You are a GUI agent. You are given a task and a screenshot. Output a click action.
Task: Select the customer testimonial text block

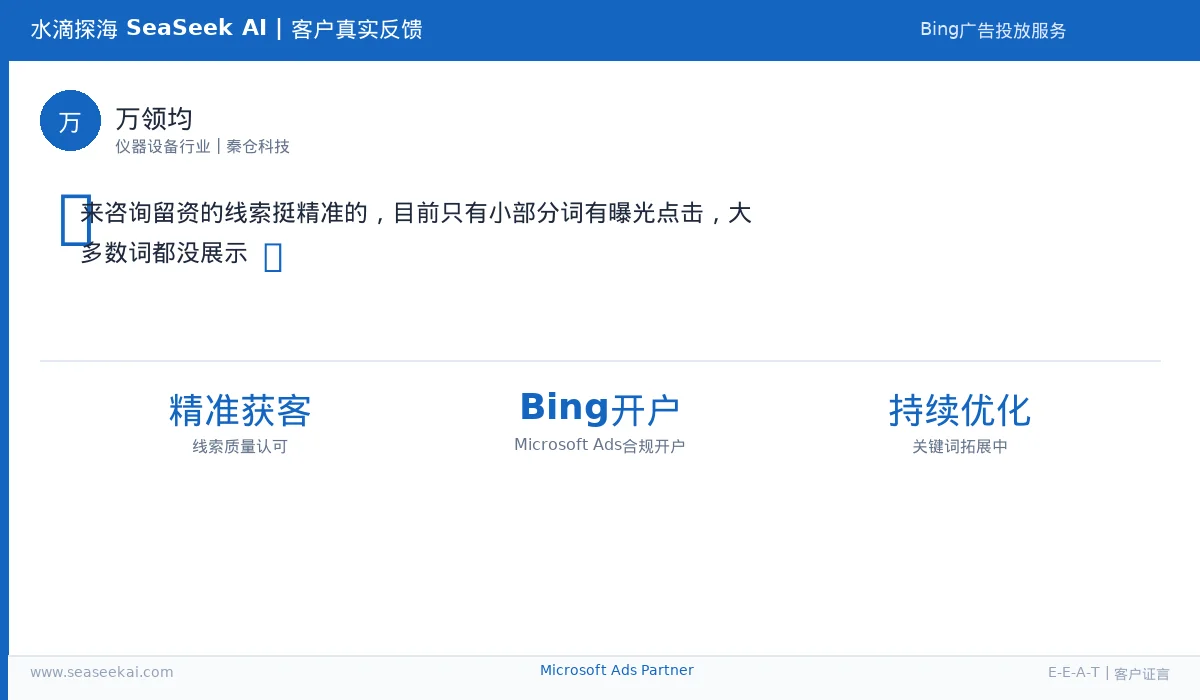click(415, 232)
